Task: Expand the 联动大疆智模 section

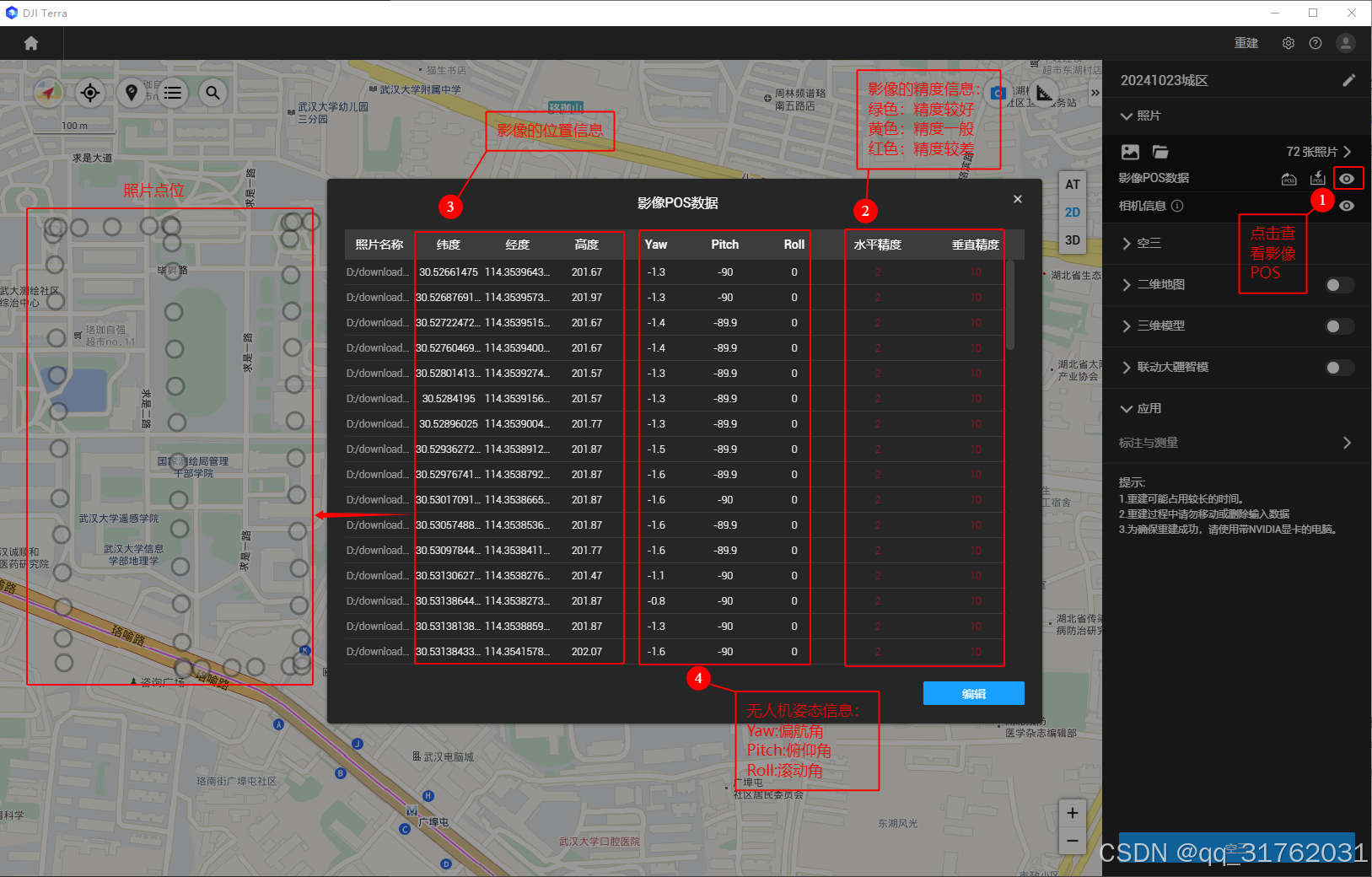Action: click(x=1127, y=368)
